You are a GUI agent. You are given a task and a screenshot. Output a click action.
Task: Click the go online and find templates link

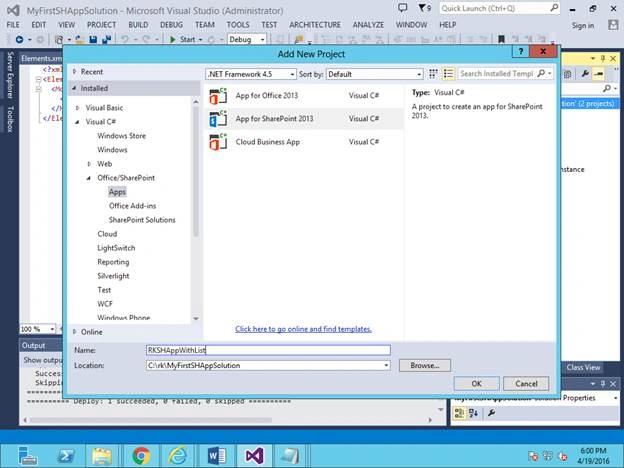click(303, 329)
